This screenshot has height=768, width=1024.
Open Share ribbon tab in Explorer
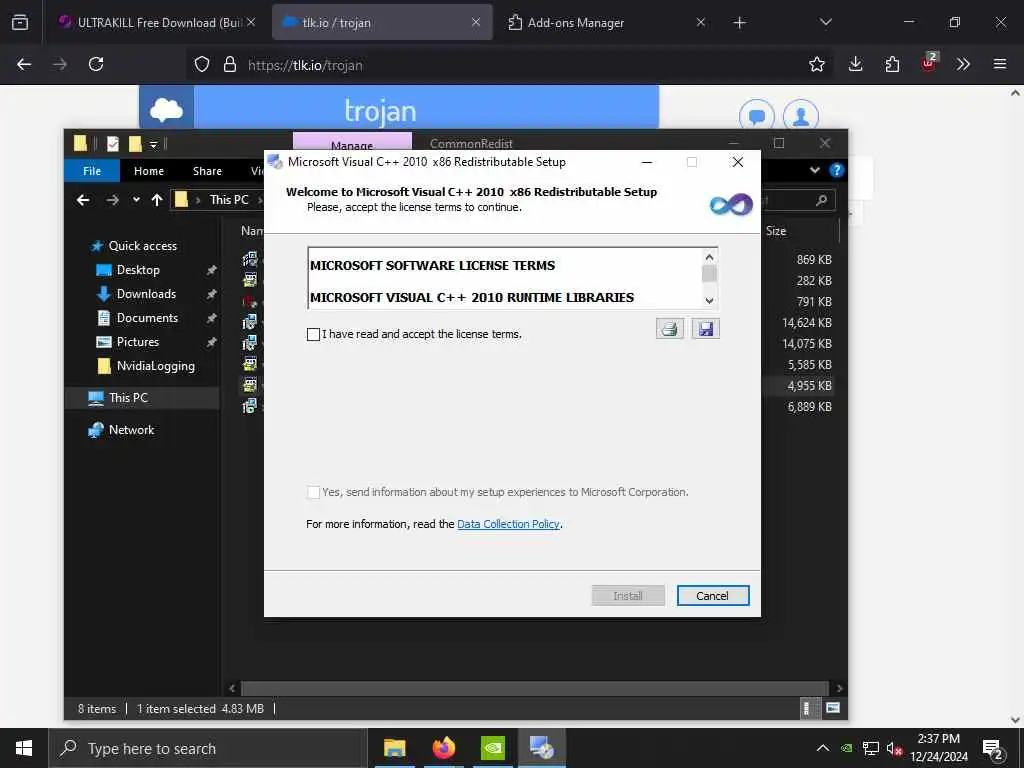[207, 171]
